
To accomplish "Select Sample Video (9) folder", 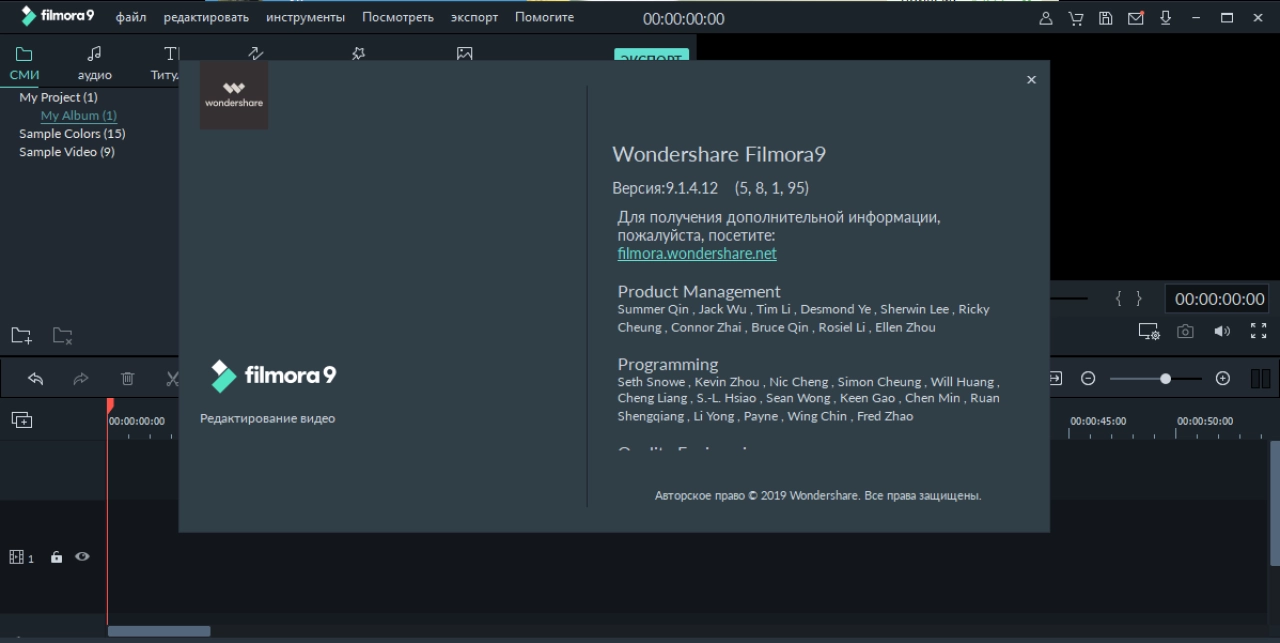I will (66, 152).
